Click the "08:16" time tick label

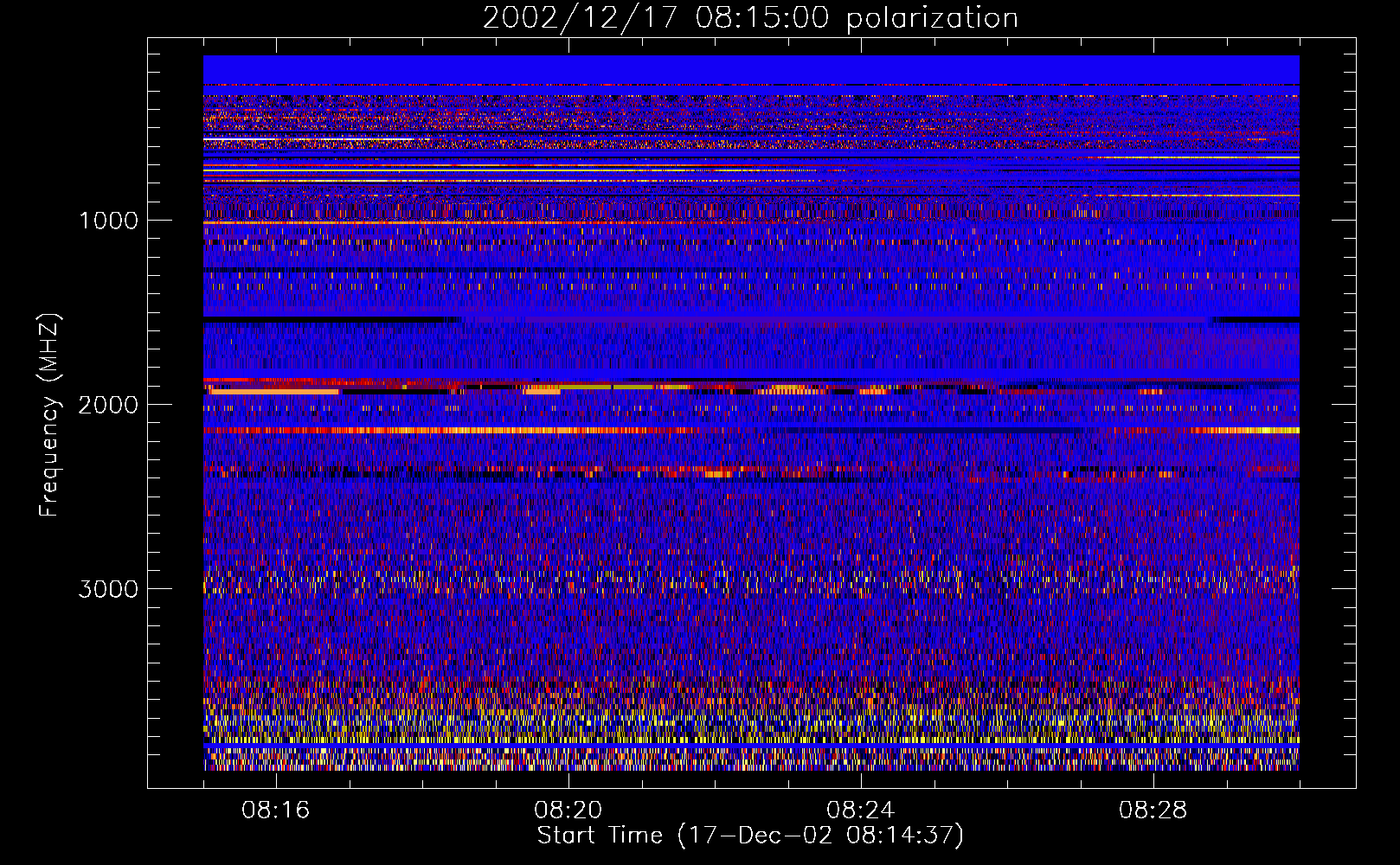[x=276, y=811]
